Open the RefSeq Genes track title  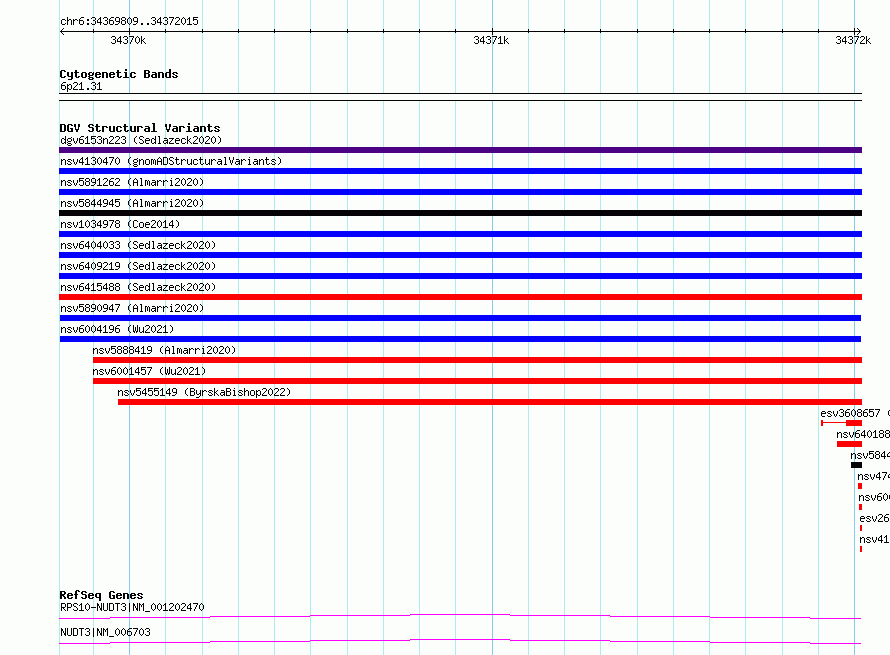(102, 595)
